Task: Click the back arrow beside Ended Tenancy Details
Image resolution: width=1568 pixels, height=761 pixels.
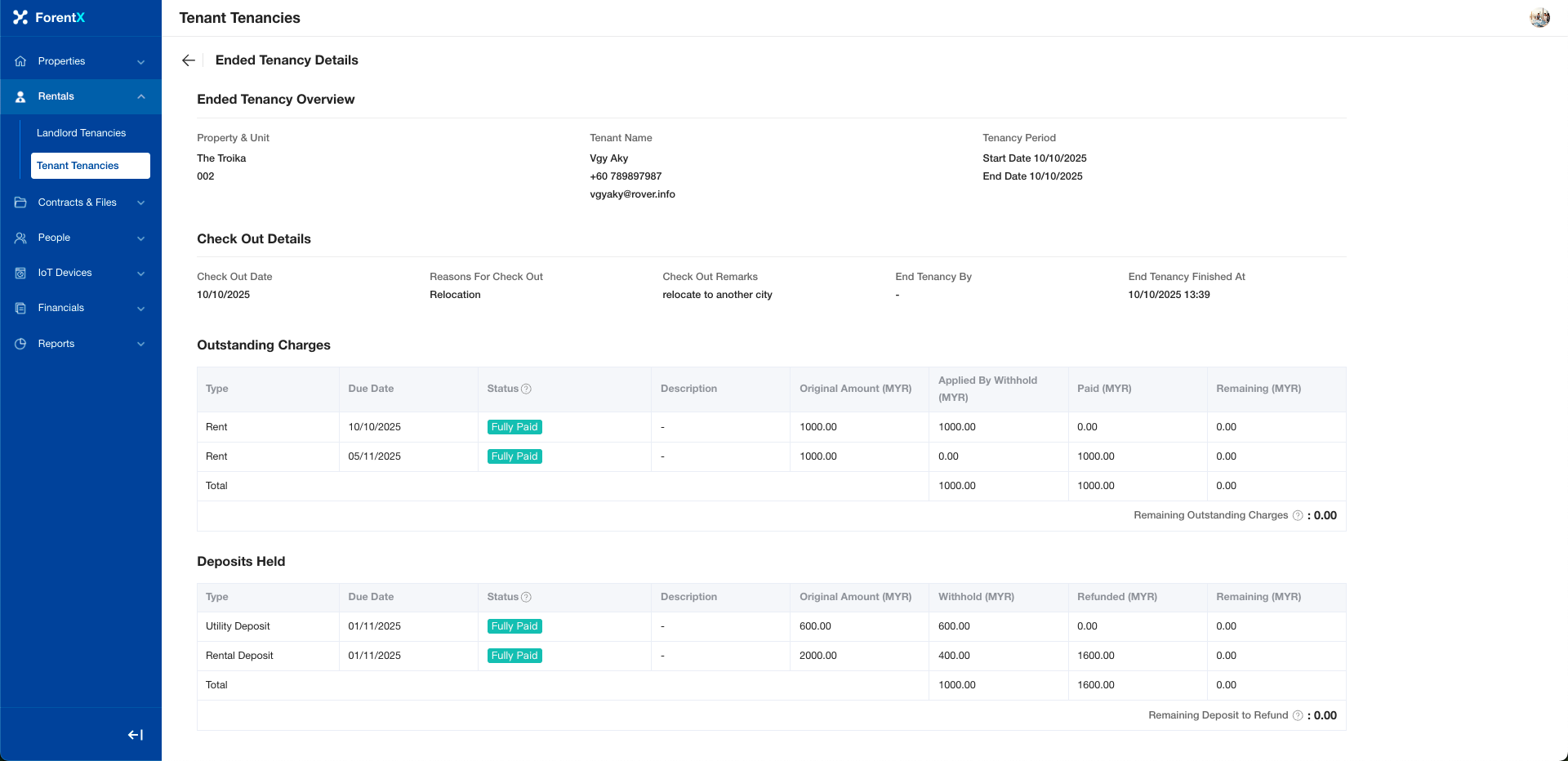Action: click(x=189, y=60)
